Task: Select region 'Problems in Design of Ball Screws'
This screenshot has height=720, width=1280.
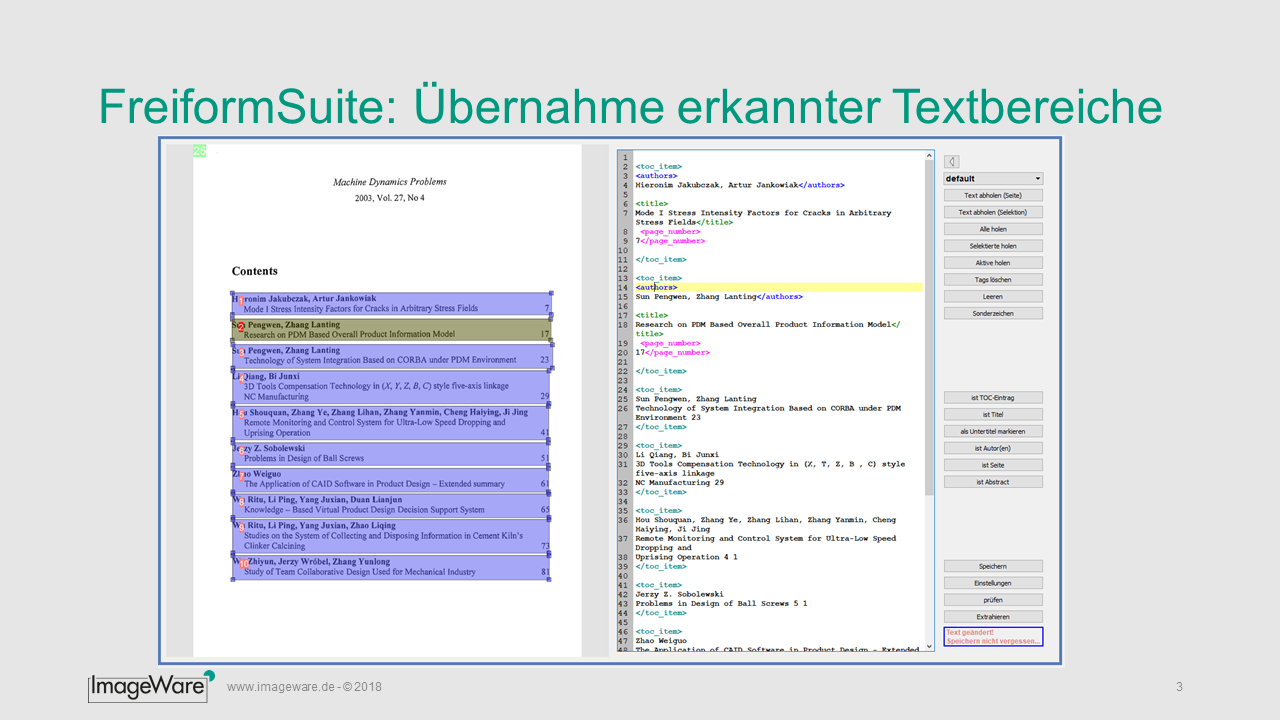Action: click(391, 454)
